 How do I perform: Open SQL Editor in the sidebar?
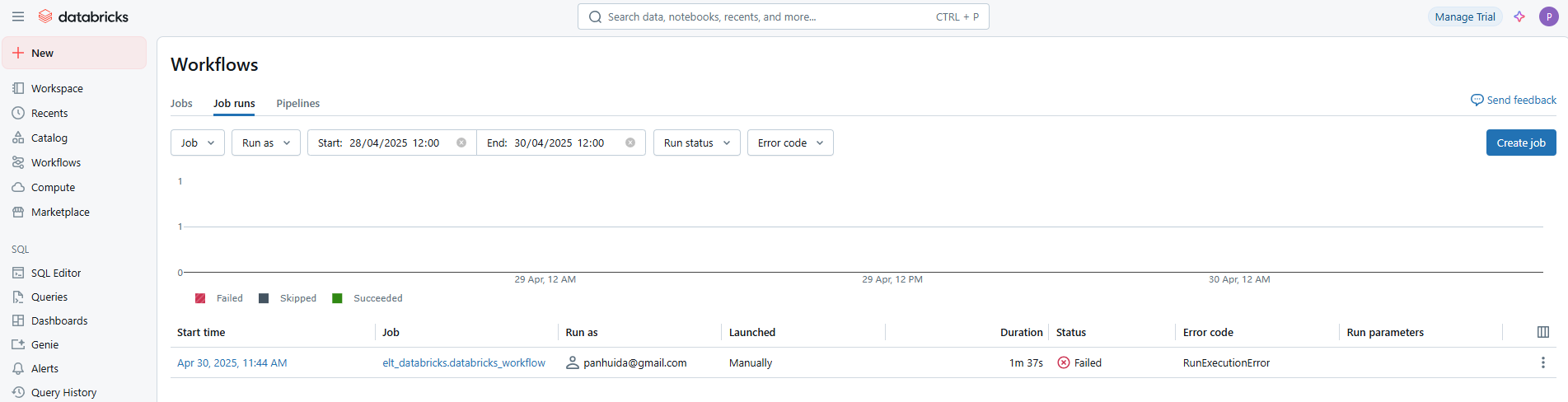tap(56, 273)
